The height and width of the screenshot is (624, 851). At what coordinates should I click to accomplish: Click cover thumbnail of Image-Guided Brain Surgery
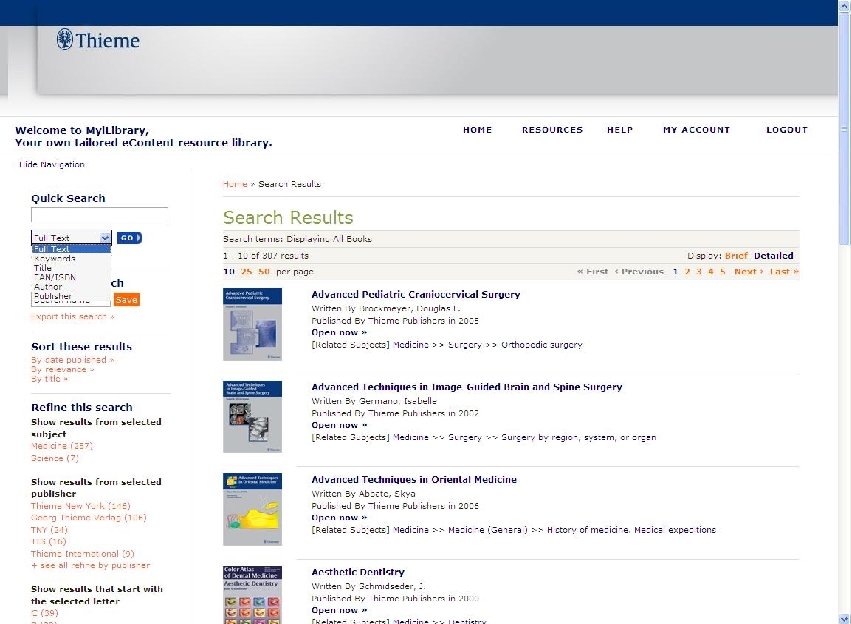(252, 417)
